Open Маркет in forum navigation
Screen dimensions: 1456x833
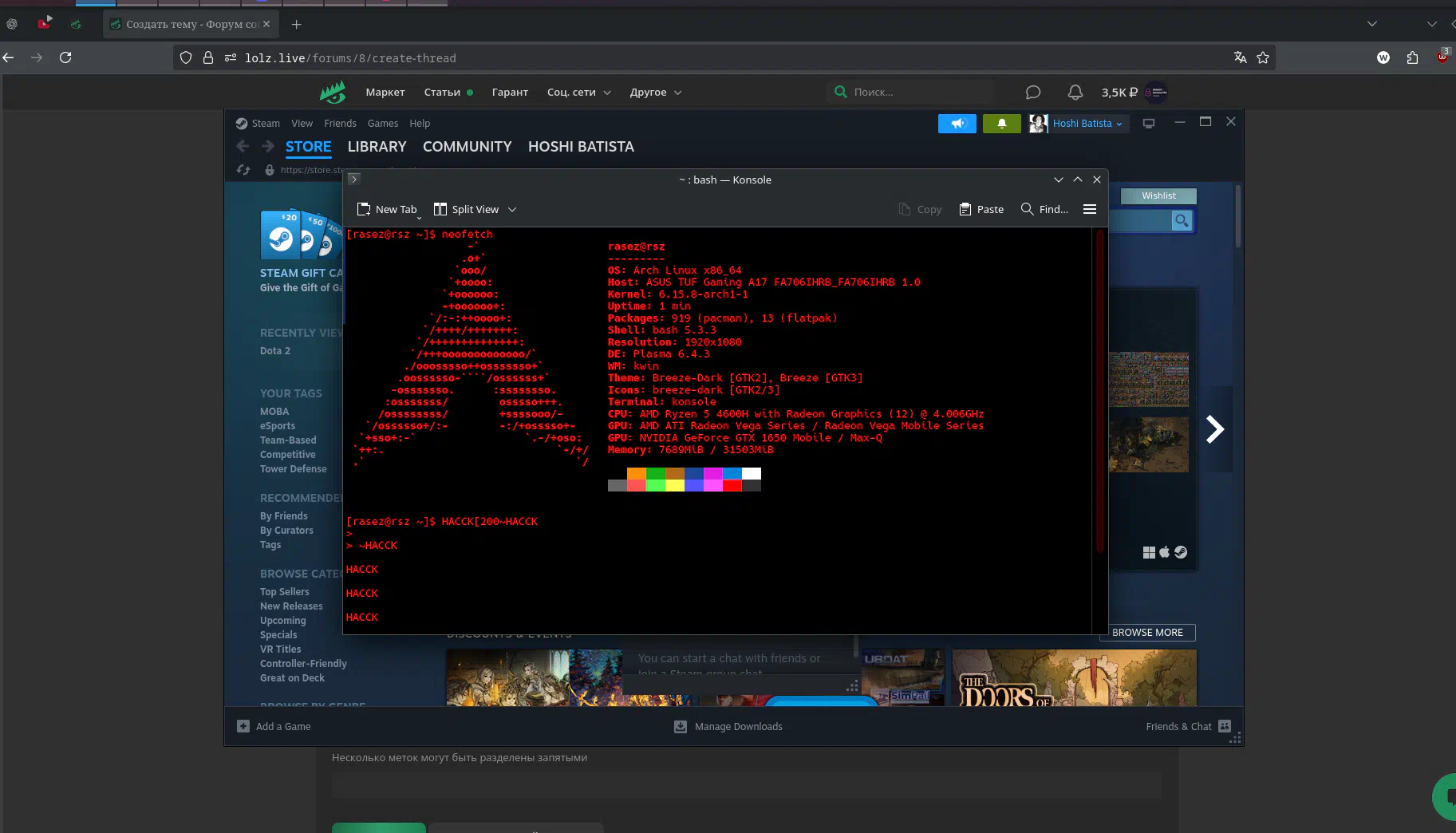[385, 92]
